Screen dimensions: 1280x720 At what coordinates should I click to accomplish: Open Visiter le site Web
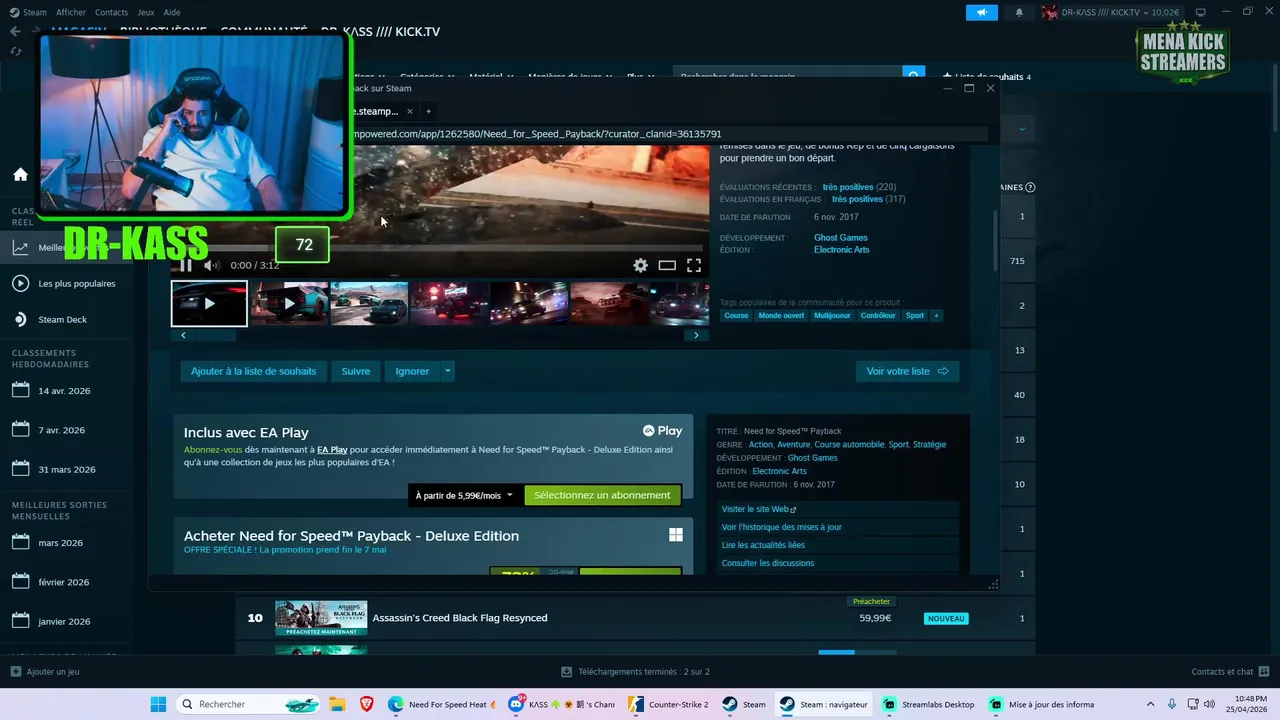point(759,509)
